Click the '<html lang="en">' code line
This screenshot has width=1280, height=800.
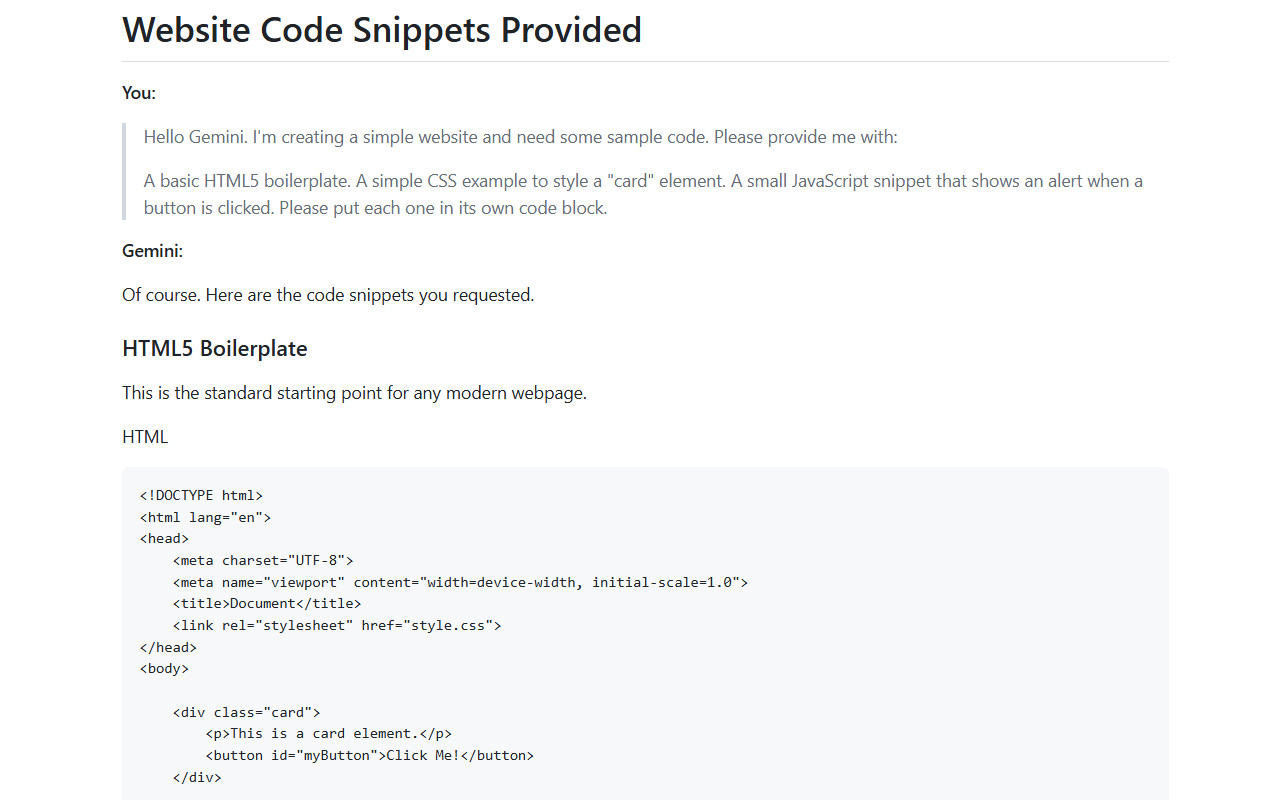click(x=205, y=517)
